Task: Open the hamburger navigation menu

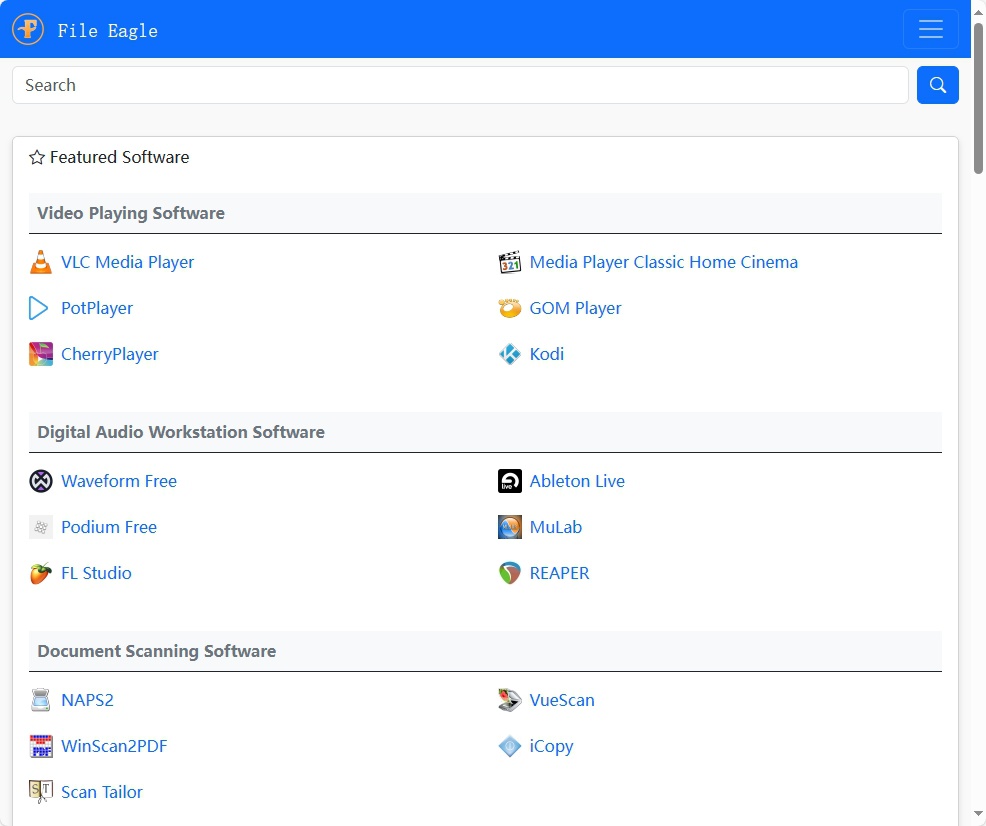Action: pyautogui.click(x=930, y=29)
